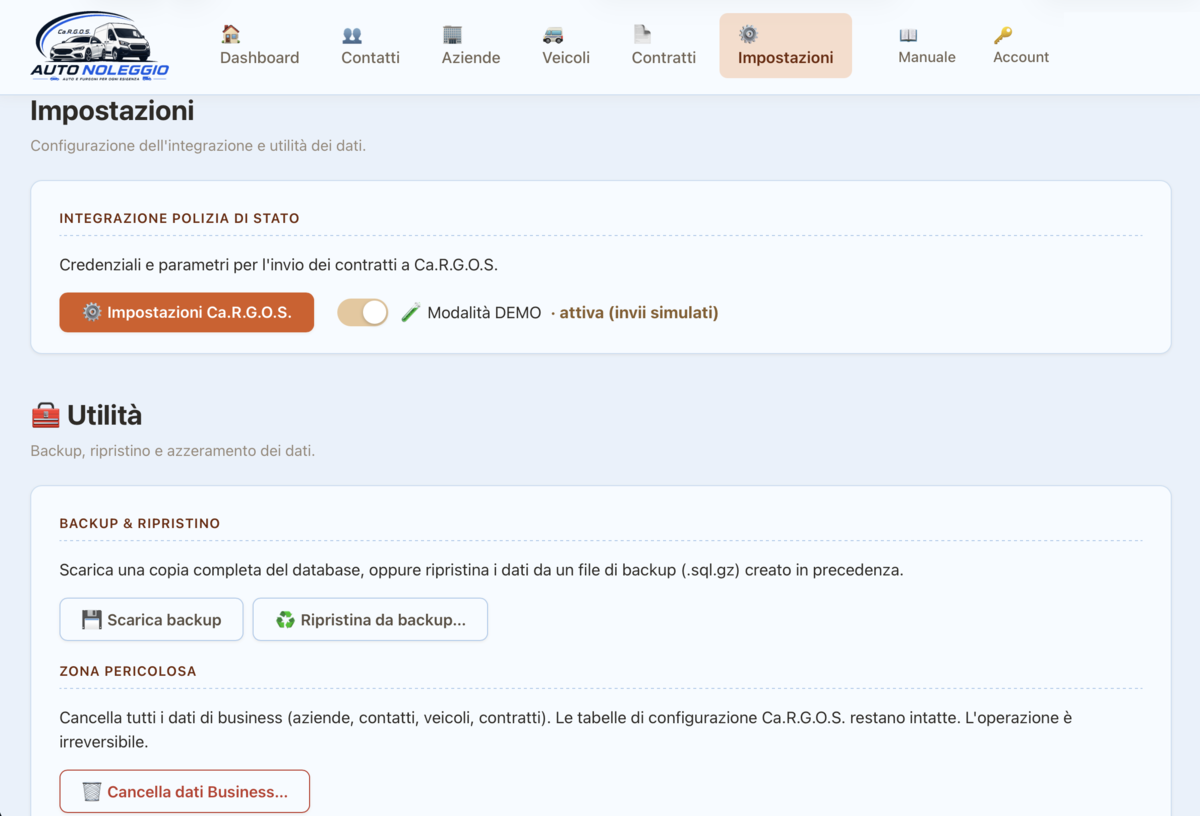1200x816 pixels.
Task: Click the floppy disk icon in Scarica backup
Action: point(92,620)
